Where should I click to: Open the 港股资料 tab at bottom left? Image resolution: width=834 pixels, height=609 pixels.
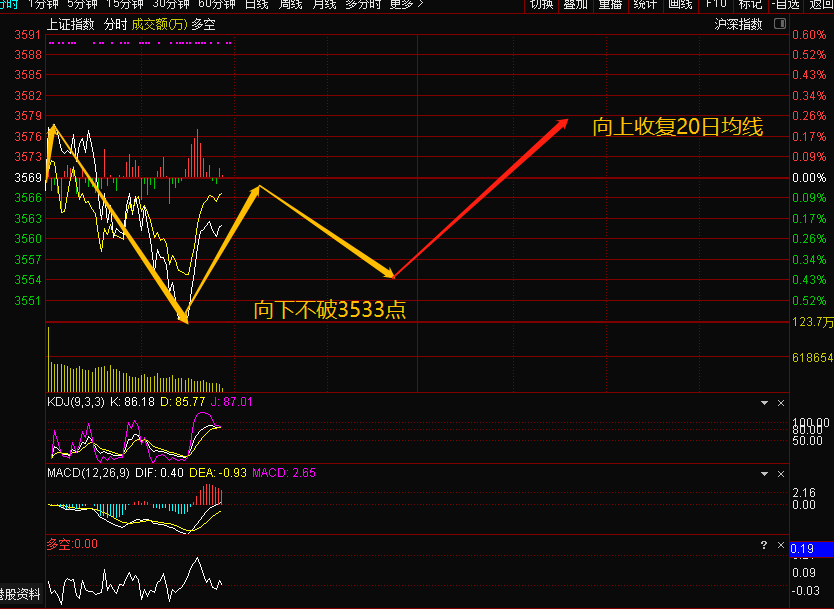(x=20, y=594)
